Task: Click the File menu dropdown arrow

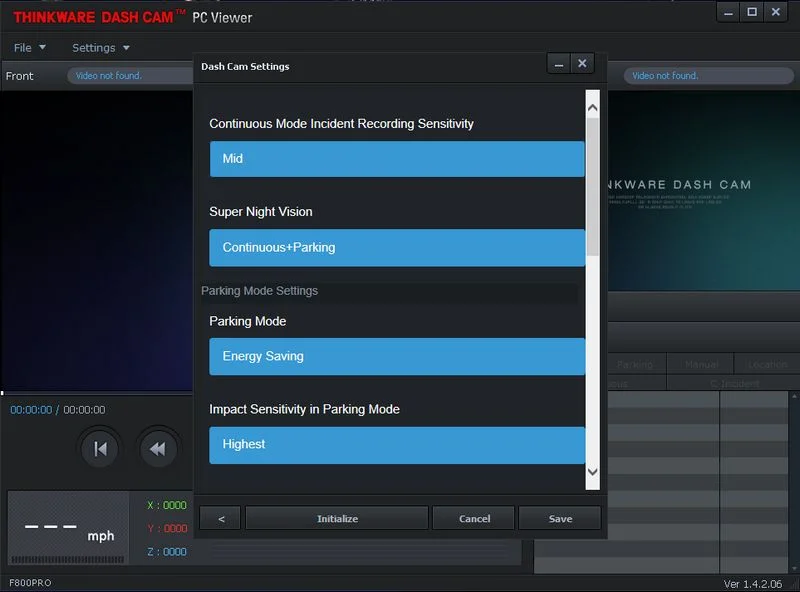Action: [42, 47]
